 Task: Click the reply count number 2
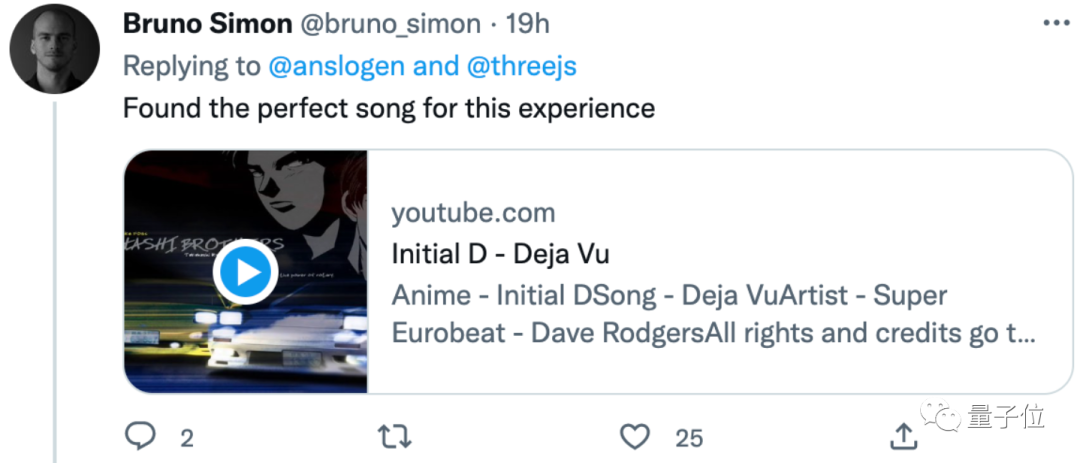tap(186, 437)
